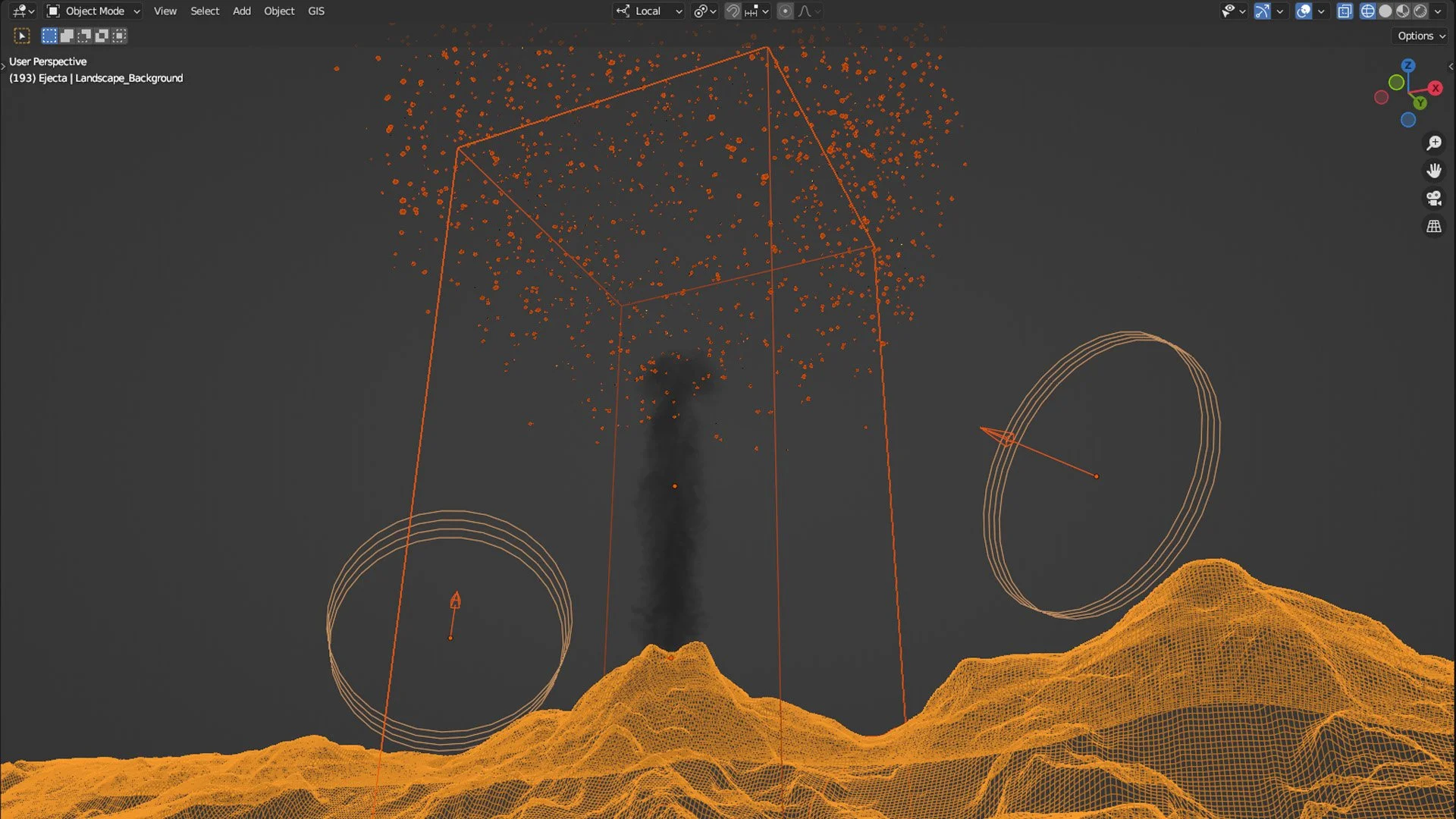Open the GIS menu
The image size is (1456, 819).
pos(316,11)
